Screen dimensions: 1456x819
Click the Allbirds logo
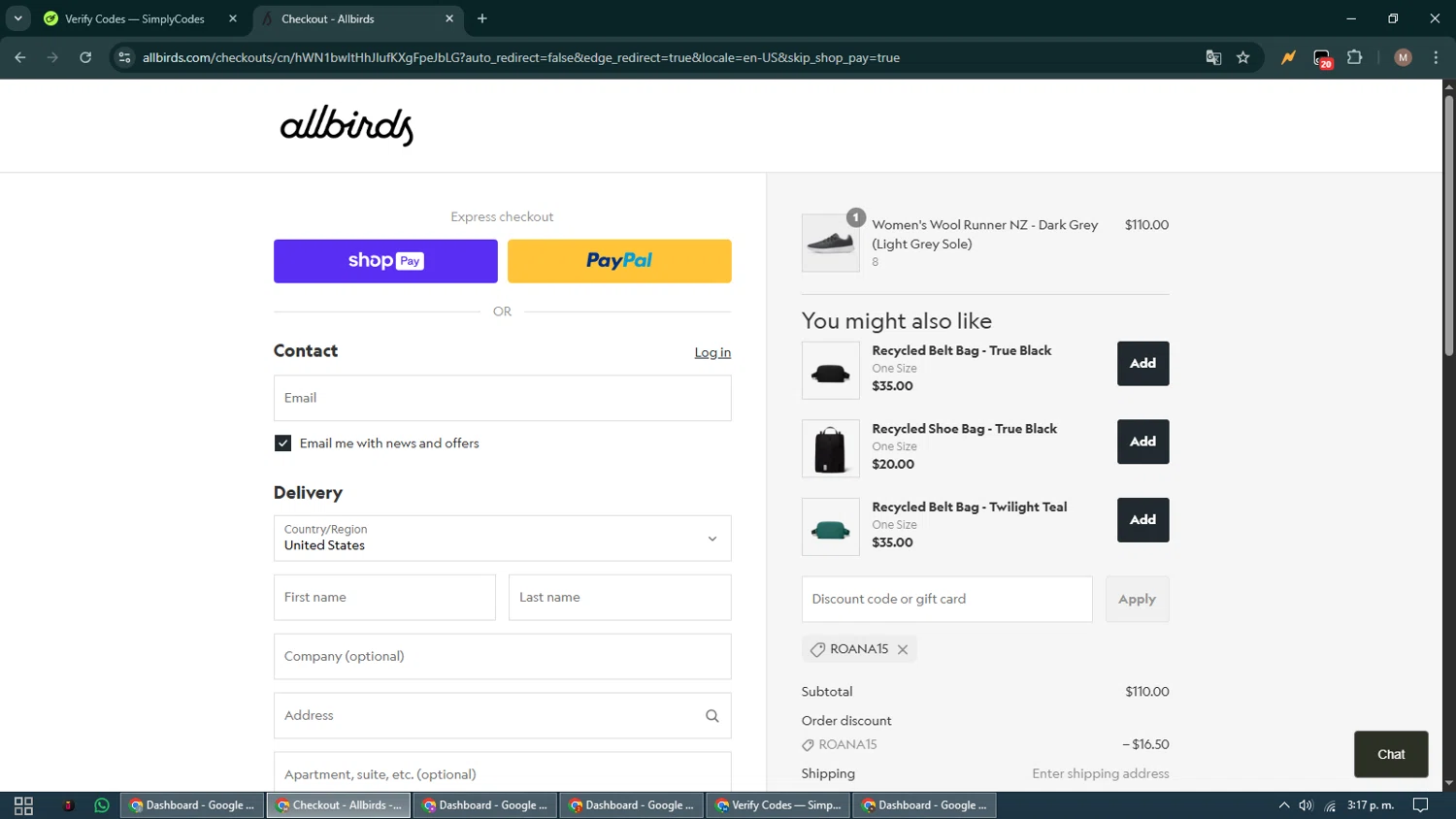point(347,126)
